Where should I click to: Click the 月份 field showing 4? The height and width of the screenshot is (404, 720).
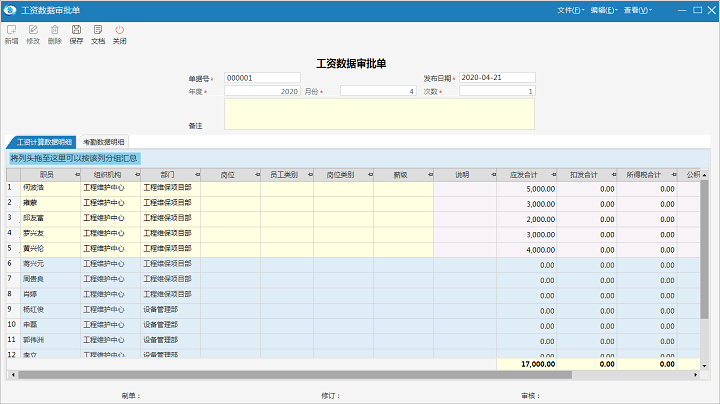[378, 91]
